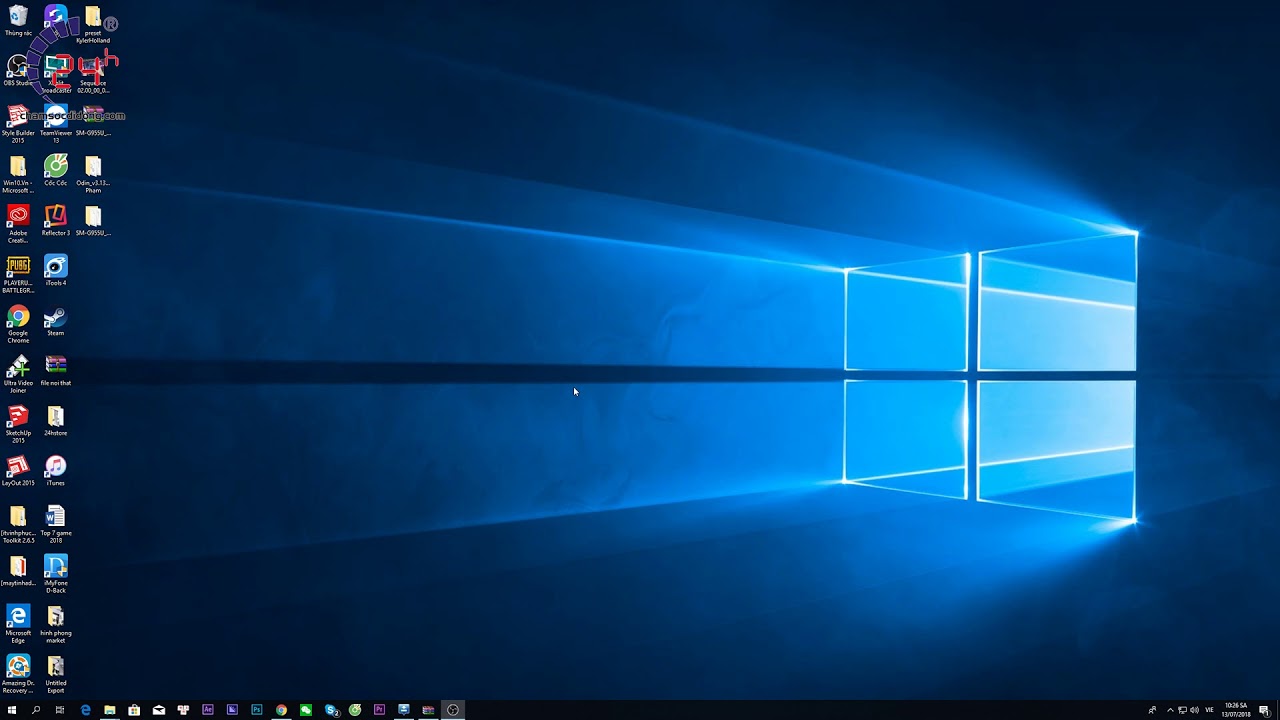Viewport: 1280px width, 720px height.
Task: Select the [maytinhad... folder icon
Action: [18, 571]
